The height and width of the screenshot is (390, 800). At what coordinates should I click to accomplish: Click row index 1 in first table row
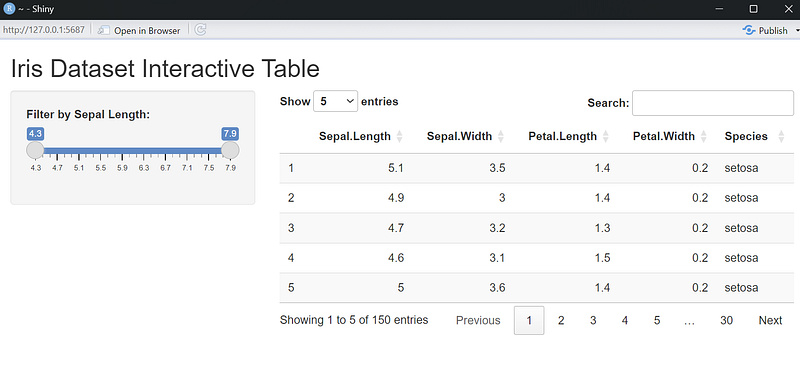(x=291, y=168)
